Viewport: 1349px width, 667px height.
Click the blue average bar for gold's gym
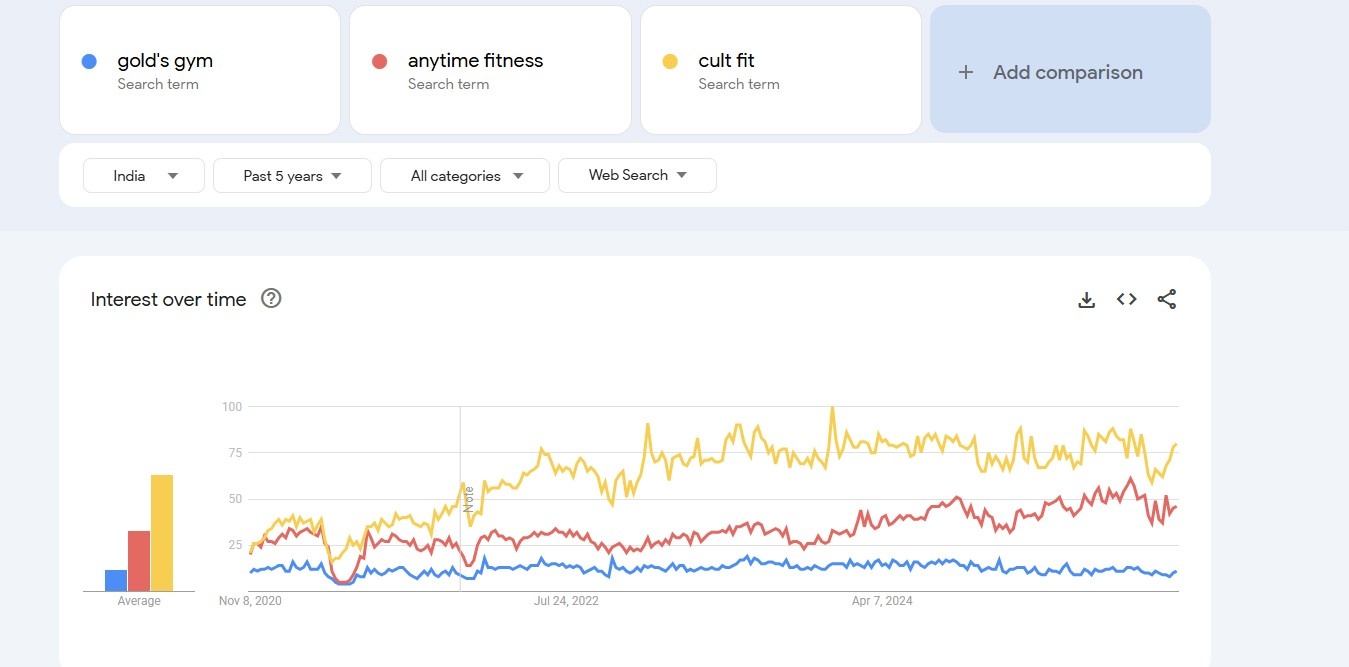116,581
